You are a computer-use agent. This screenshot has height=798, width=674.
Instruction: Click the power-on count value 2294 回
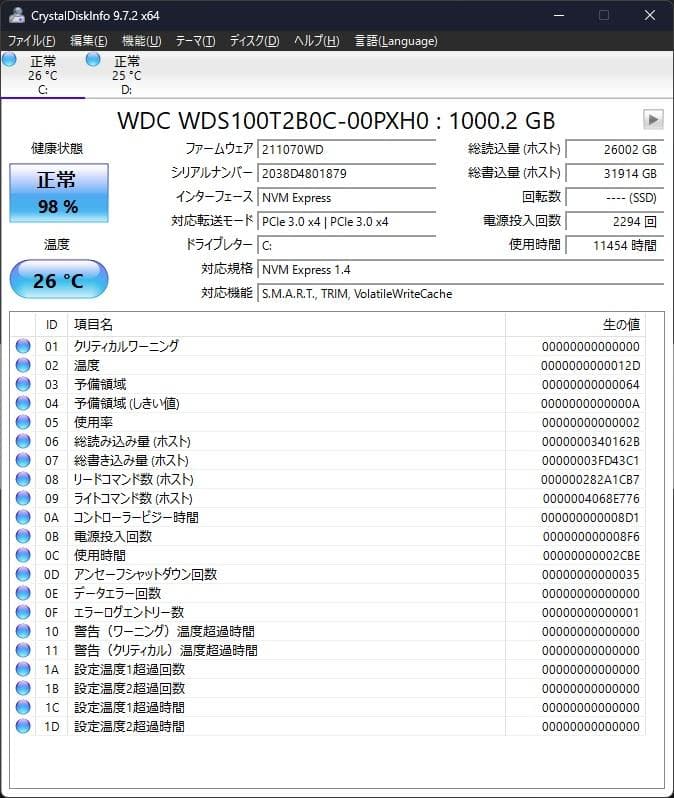click(x=615, y=221)
